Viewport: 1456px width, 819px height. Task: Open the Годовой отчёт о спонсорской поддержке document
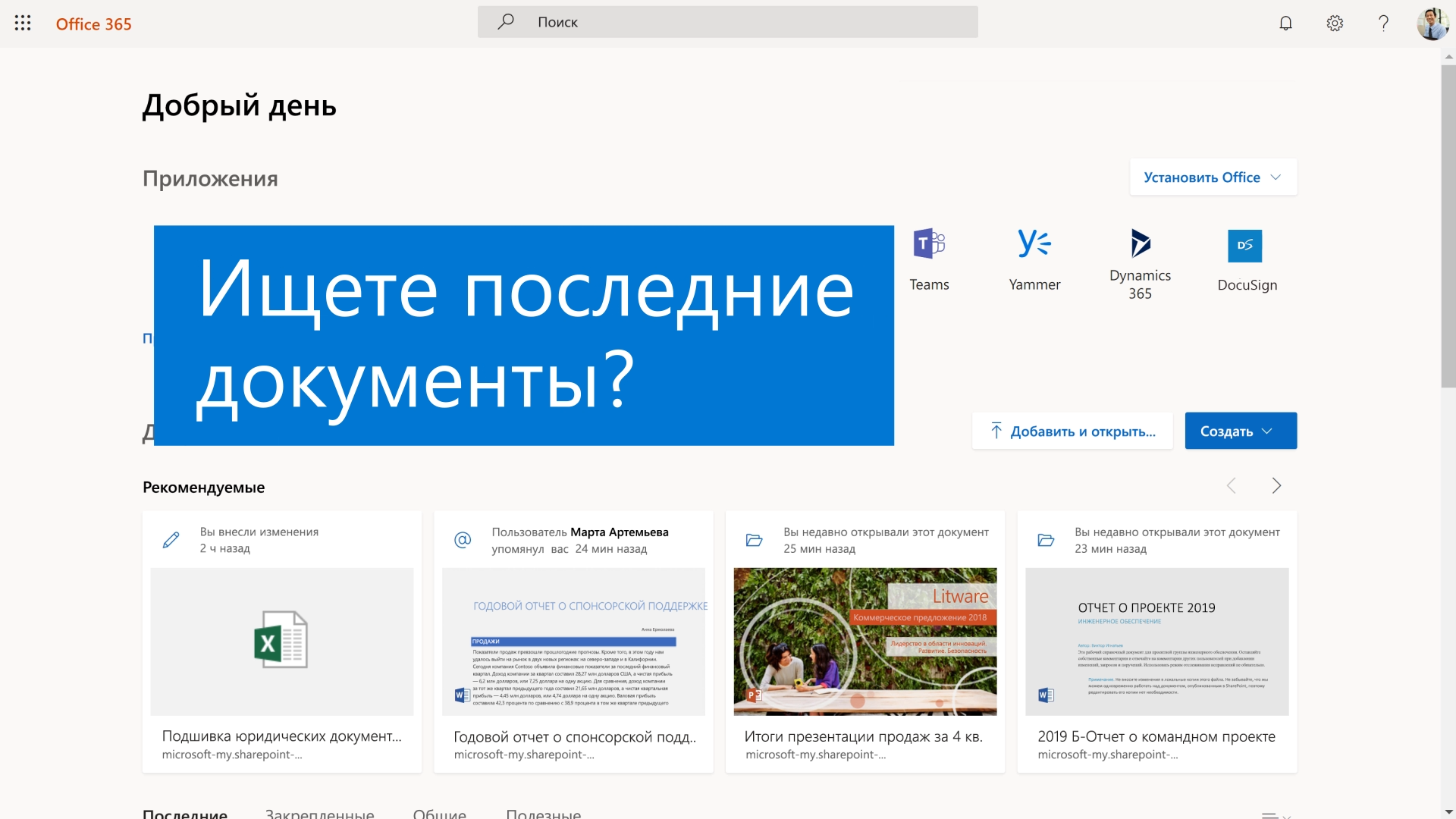click(573, 640)
